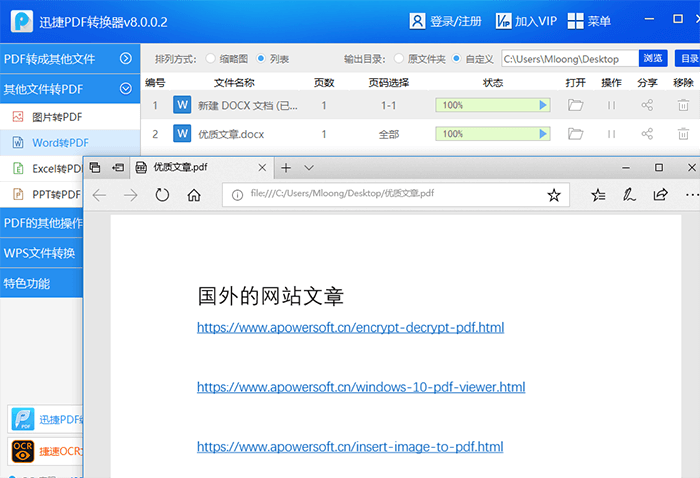700x478 pixels.
Task: Share the 优质文章.docx file
Action: click(x=647, y=134)
